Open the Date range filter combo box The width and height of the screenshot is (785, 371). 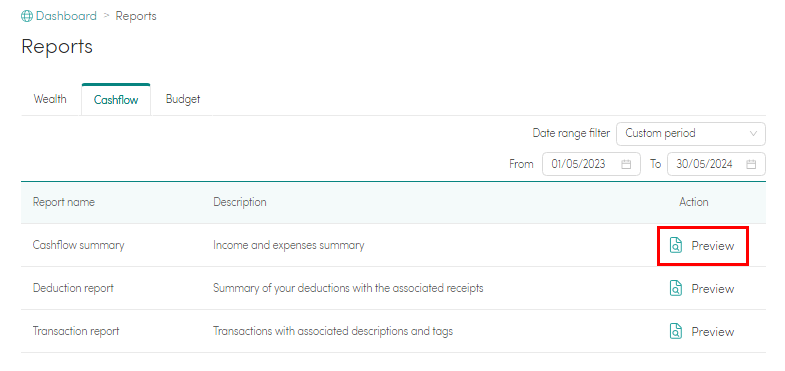[690, 134]
